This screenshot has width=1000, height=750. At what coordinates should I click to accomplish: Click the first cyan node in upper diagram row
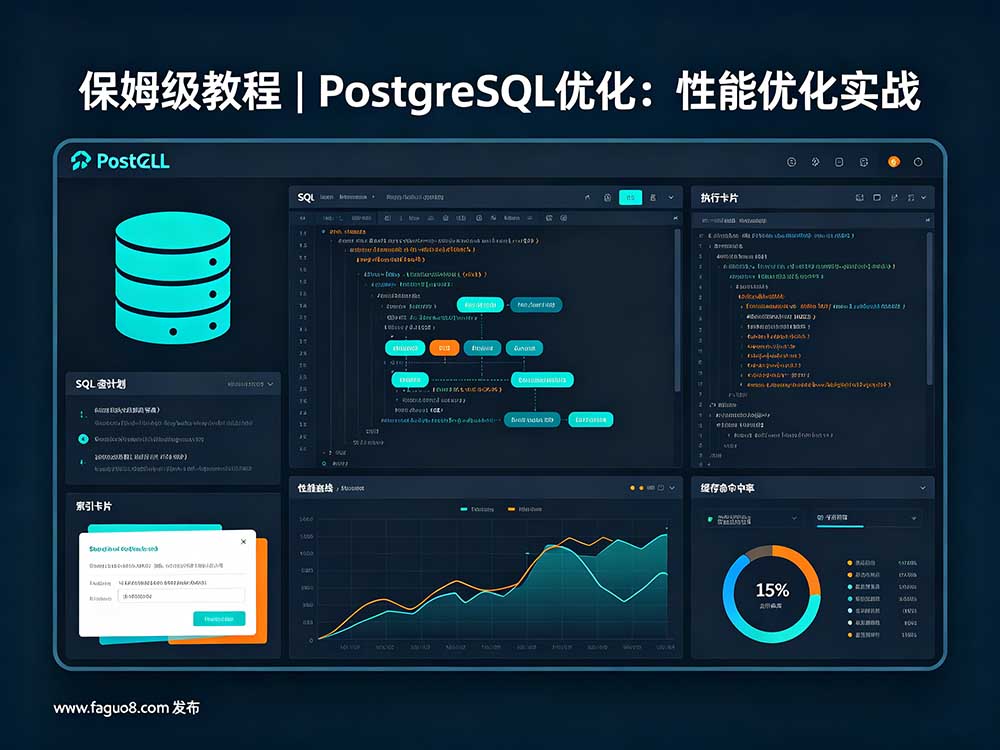click(480, 305)
